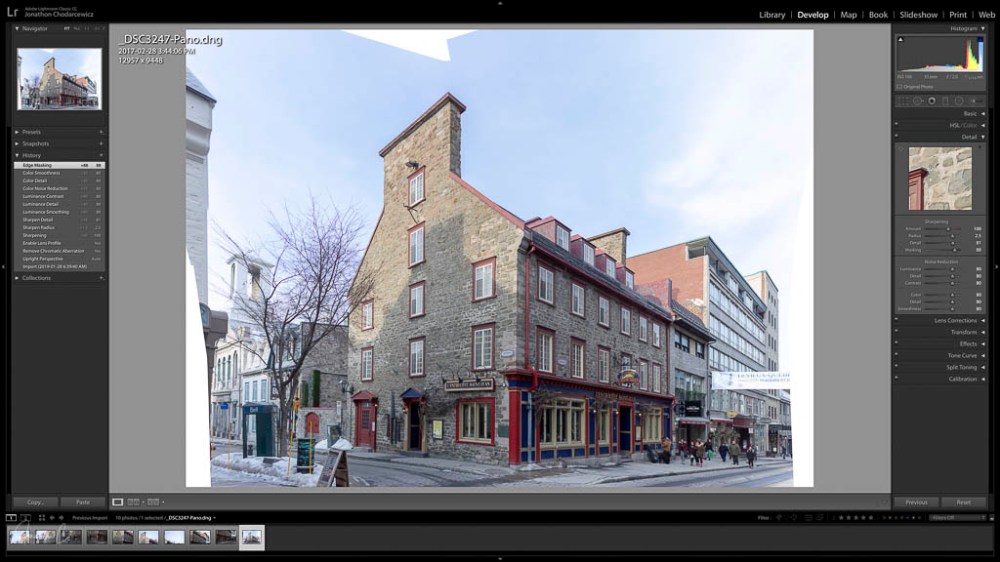This screenshot has width=1000, height=562.
Task: Choose the Radial Filter tool
Action: [x=958, y=101]
